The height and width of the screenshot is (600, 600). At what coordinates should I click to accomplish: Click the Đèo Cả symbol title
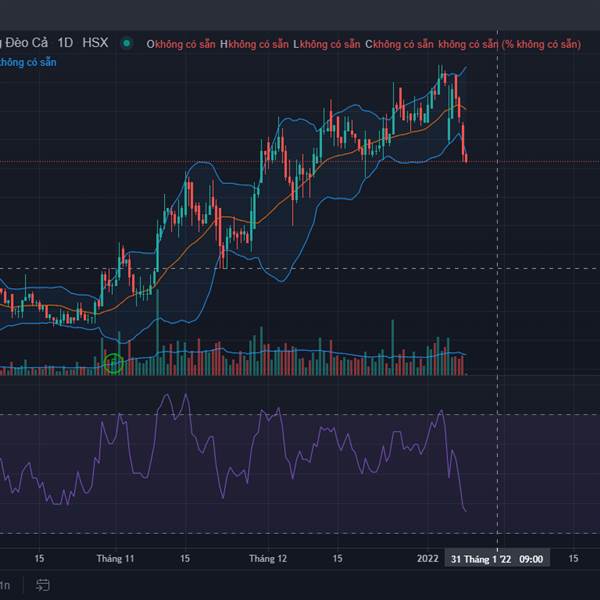pos(24,42)
